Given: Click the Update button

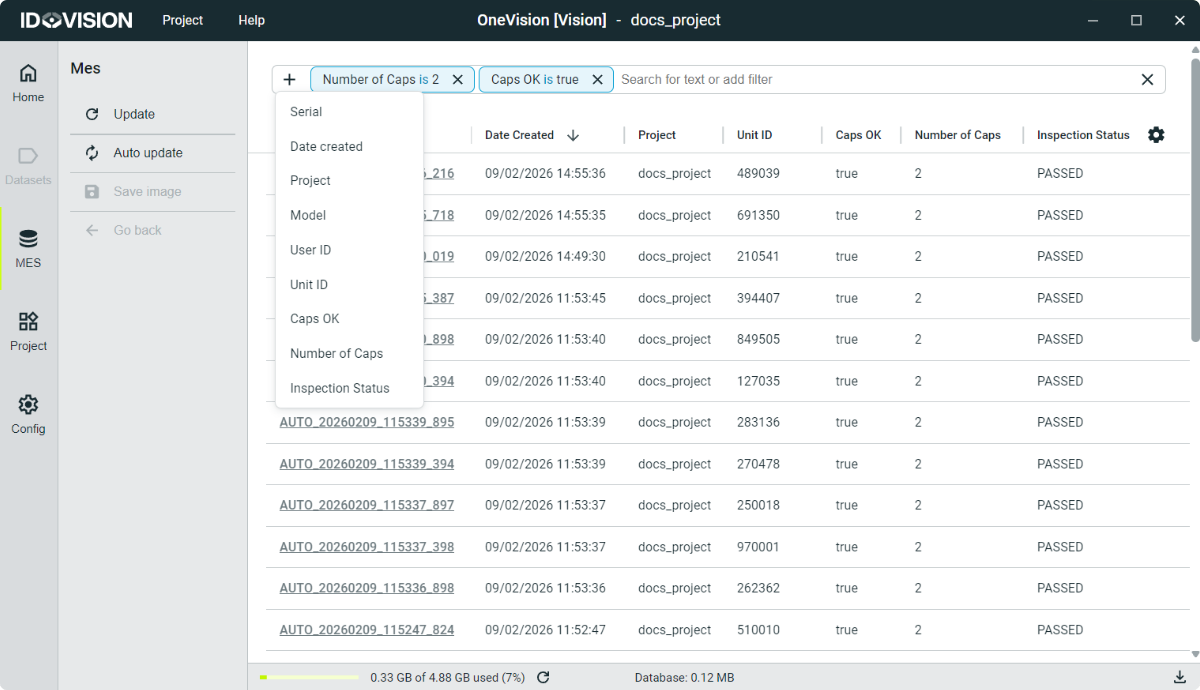Looking at the screenshot, I should pos(134,114).
